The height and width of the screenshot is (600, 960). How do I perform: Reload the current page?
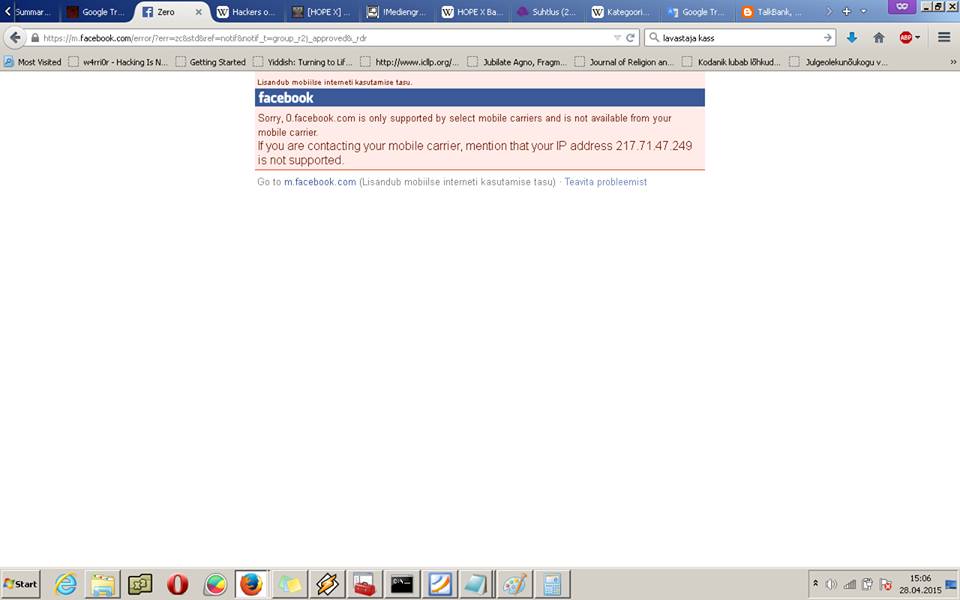point(630,38)
